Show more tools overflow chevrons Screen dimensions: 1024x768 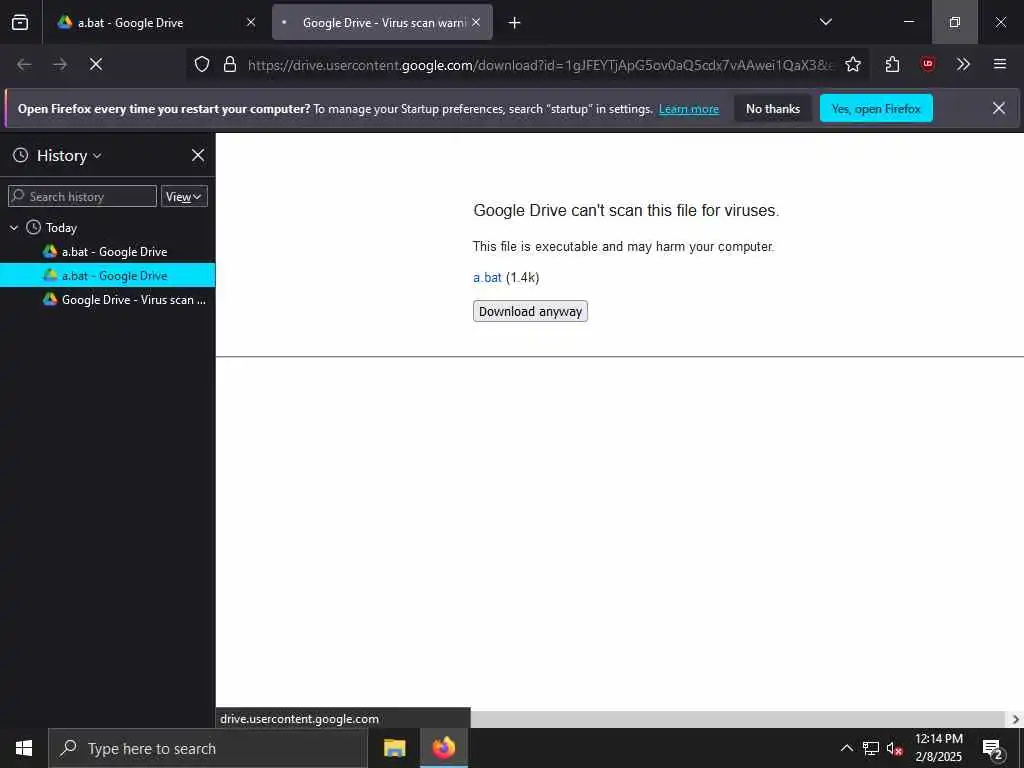[963, 64]
